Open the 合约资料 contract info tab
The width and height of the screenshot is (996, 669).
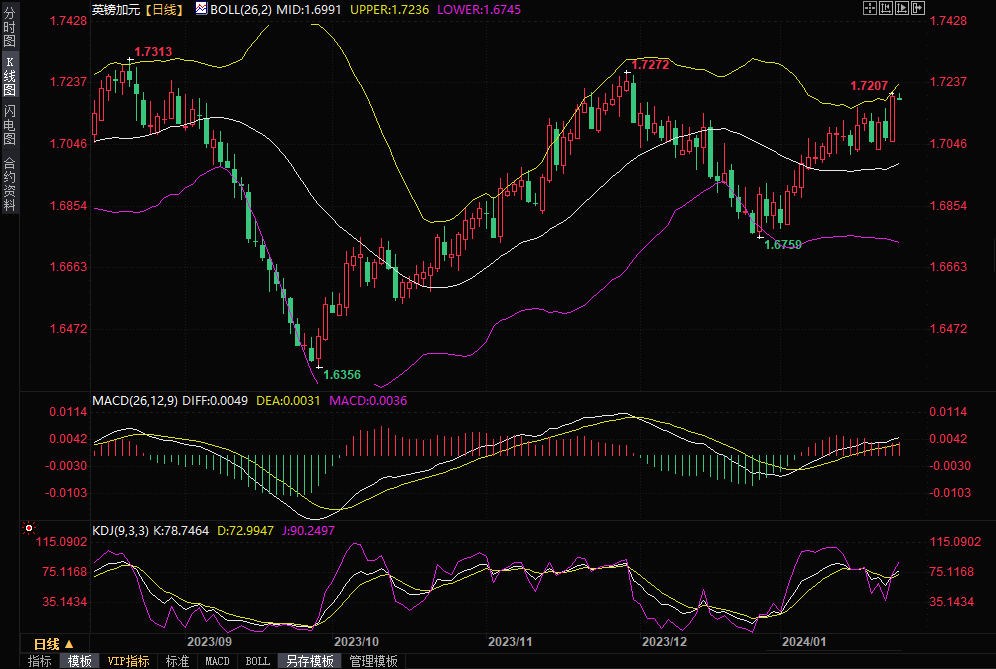tap(9, 183)
